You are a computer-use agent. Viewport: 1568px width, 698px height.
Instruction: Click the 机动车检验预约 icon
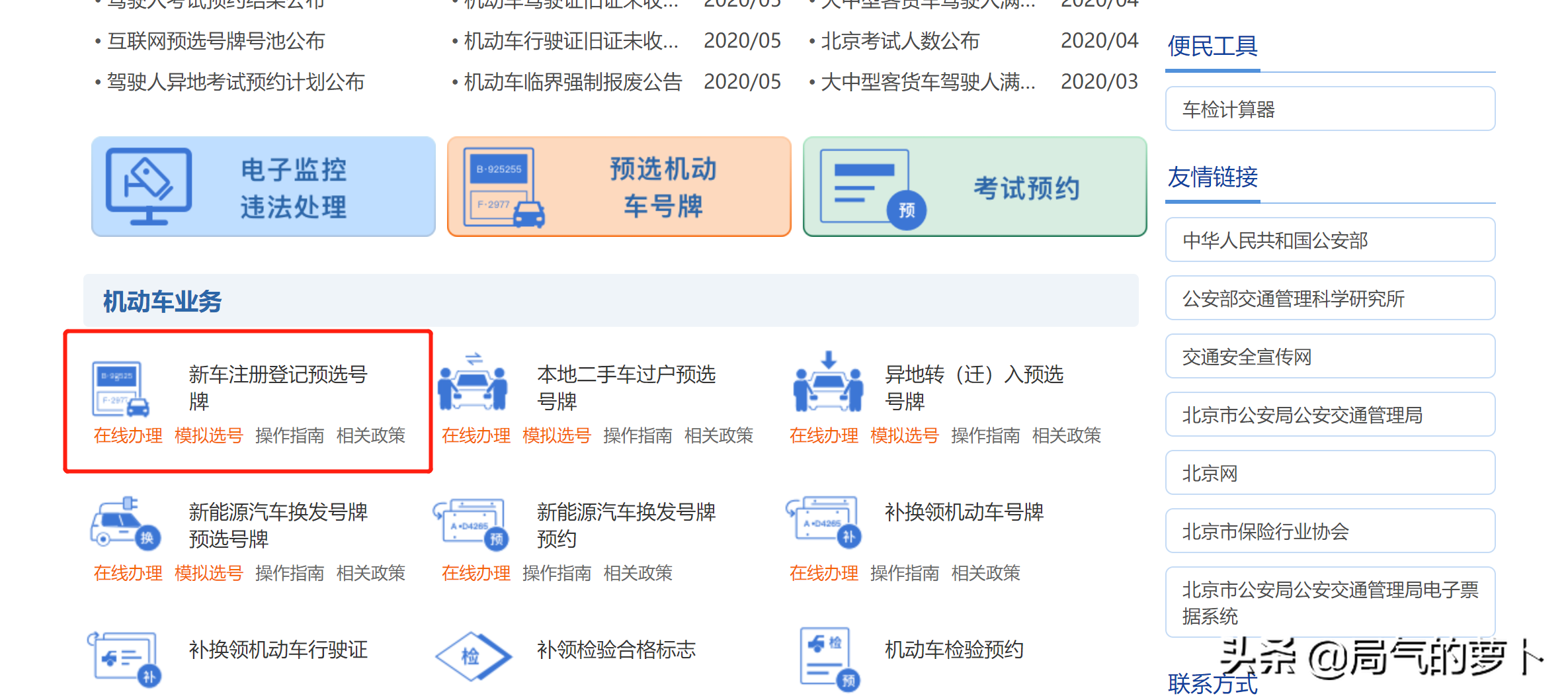829,660
